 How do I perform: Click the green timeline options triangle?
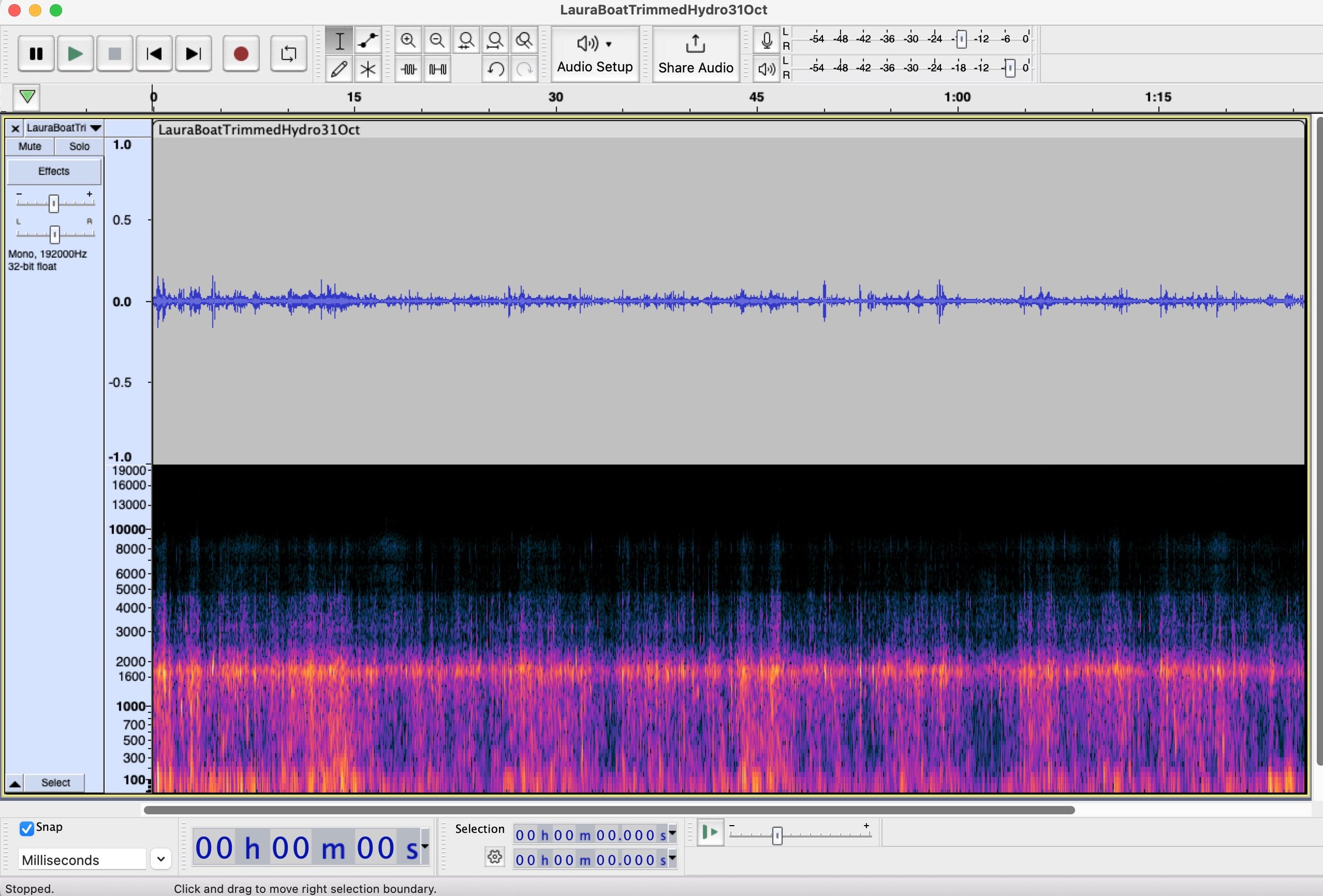pos(27,96)
